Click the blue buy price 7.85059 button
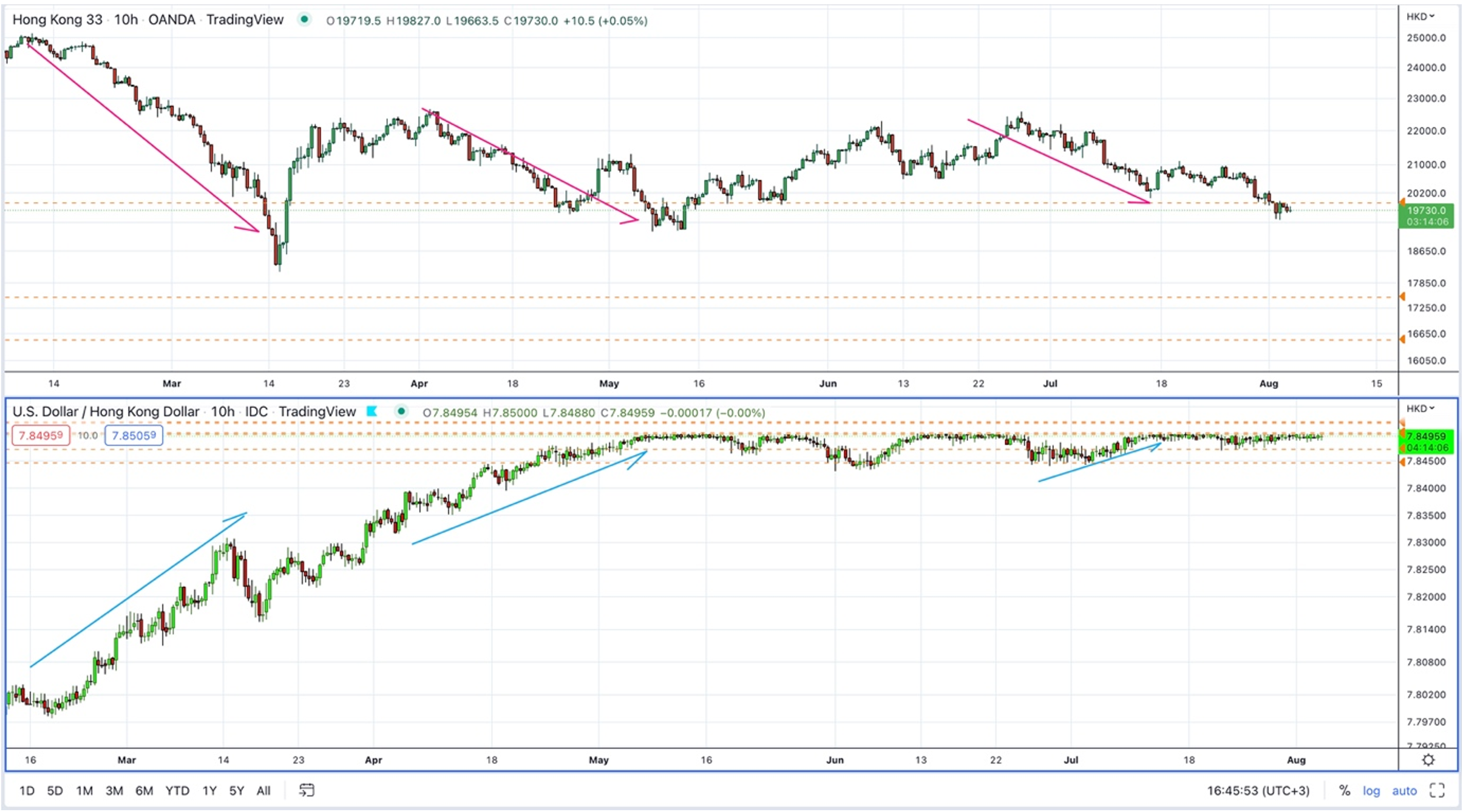1466x812 pixels. click(x=134, y=435)
